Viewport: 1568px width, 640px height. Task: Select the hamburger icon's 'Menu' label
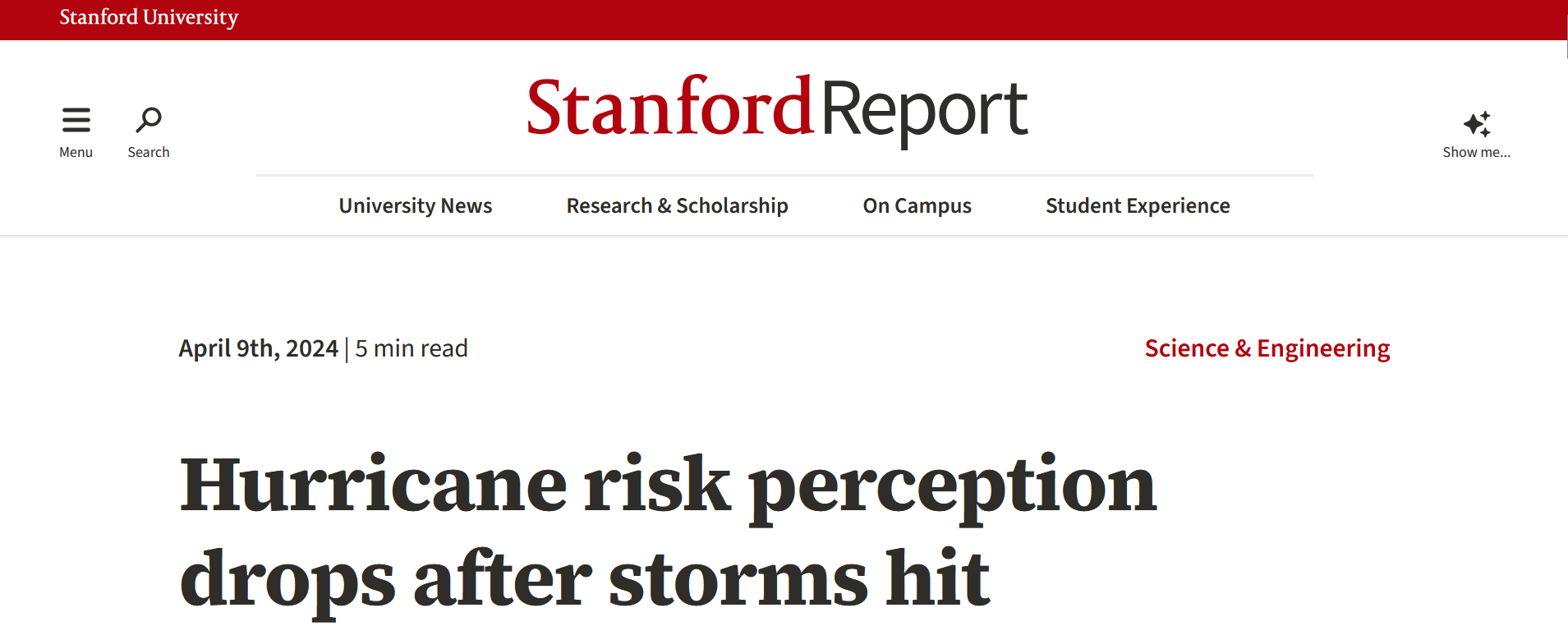coord(76,151)
